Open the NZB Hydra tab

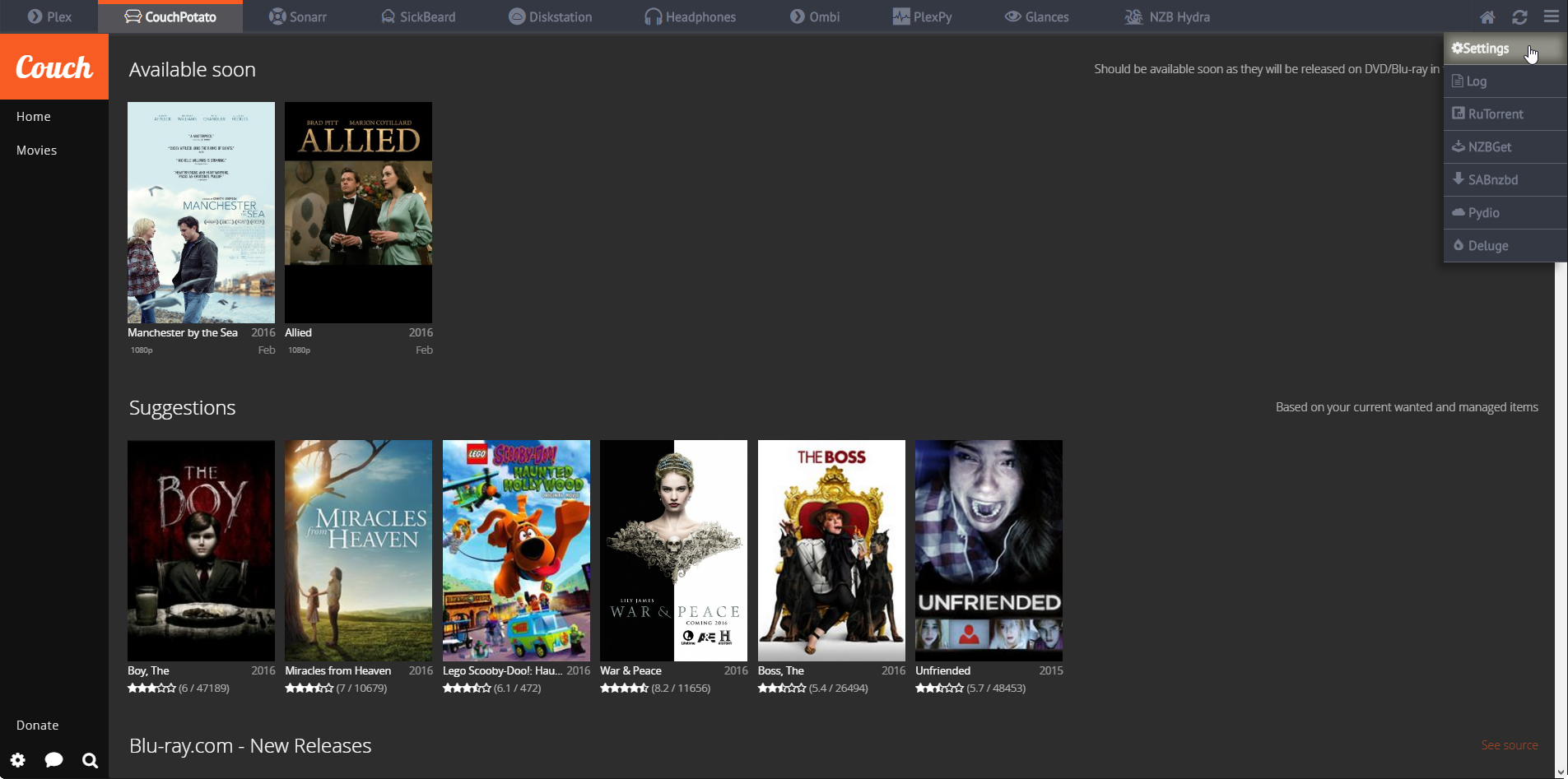(1167, 16)
